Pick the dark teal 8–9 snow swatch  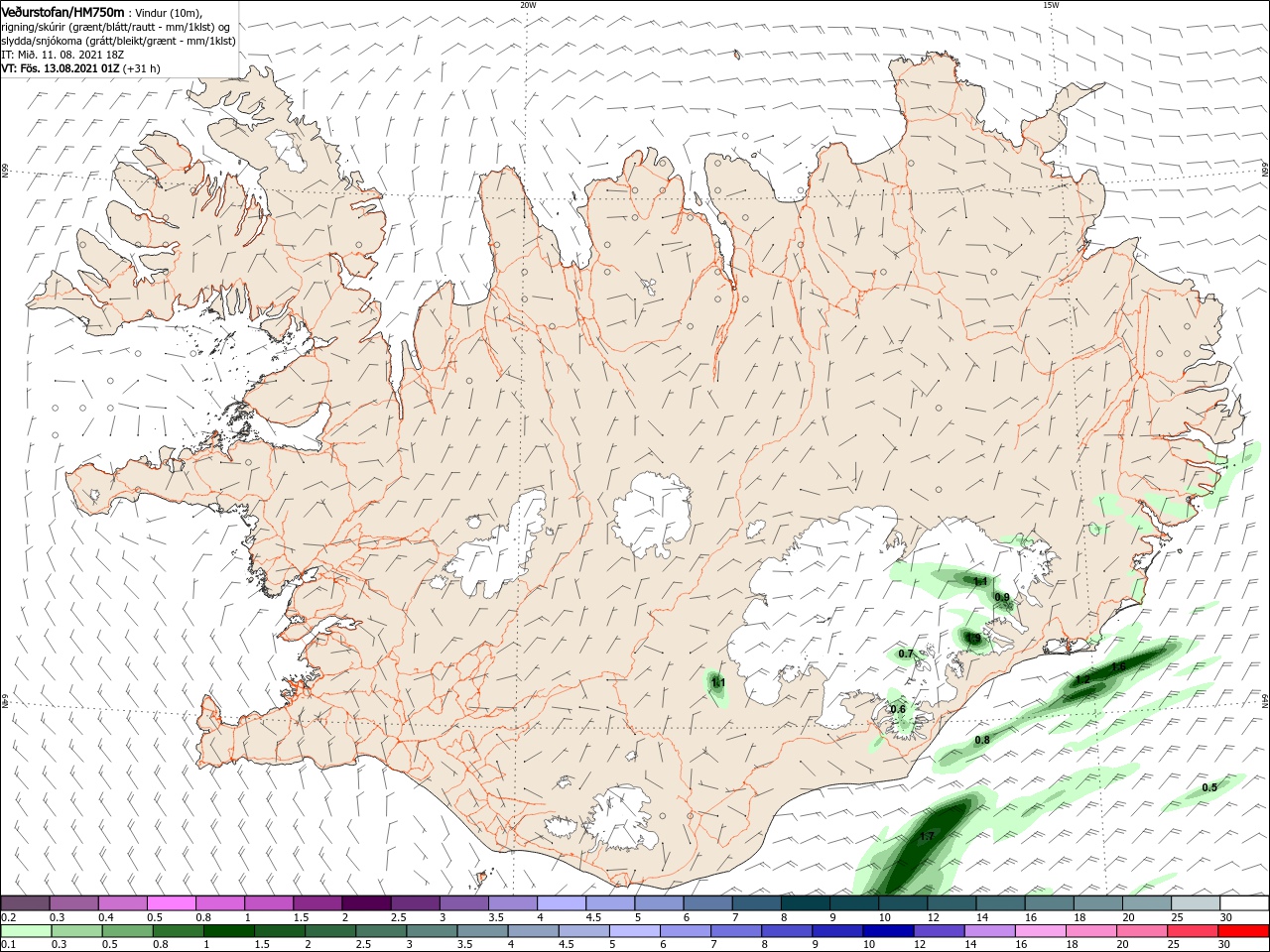tap(806, 902)
